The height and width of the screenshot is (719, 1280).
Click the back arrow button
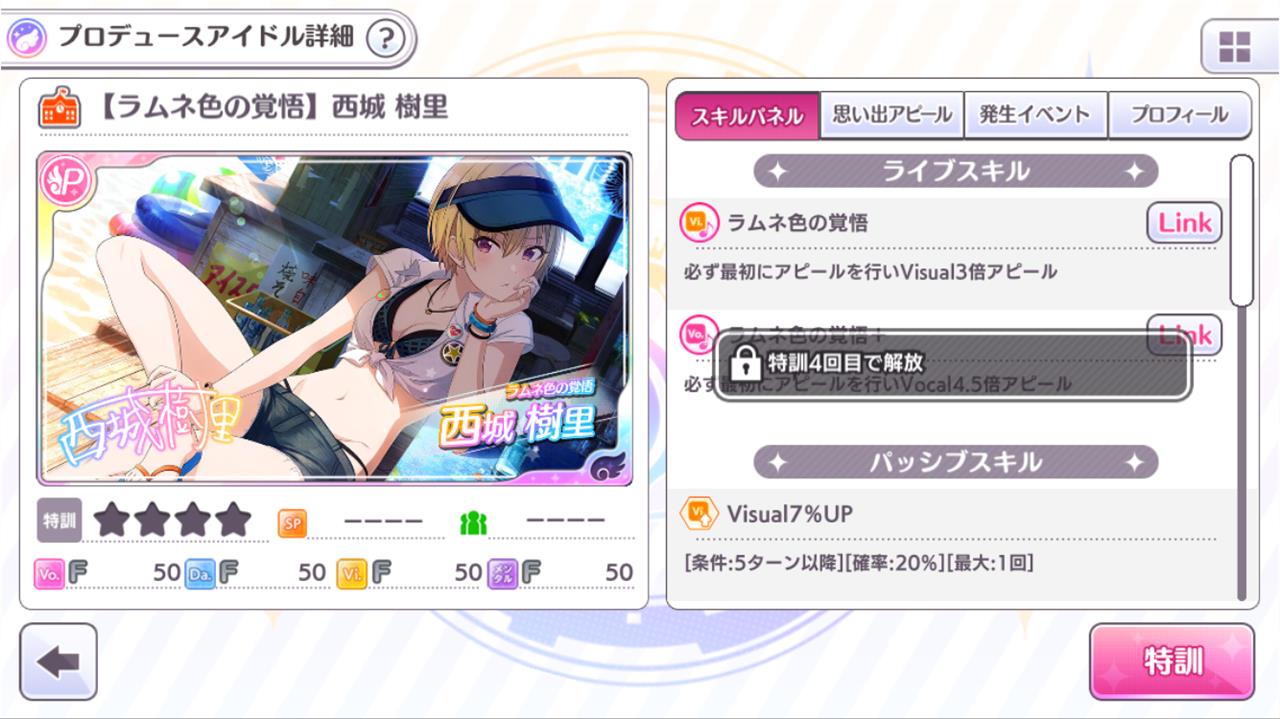pyautogui.click(x=58, y=661)
